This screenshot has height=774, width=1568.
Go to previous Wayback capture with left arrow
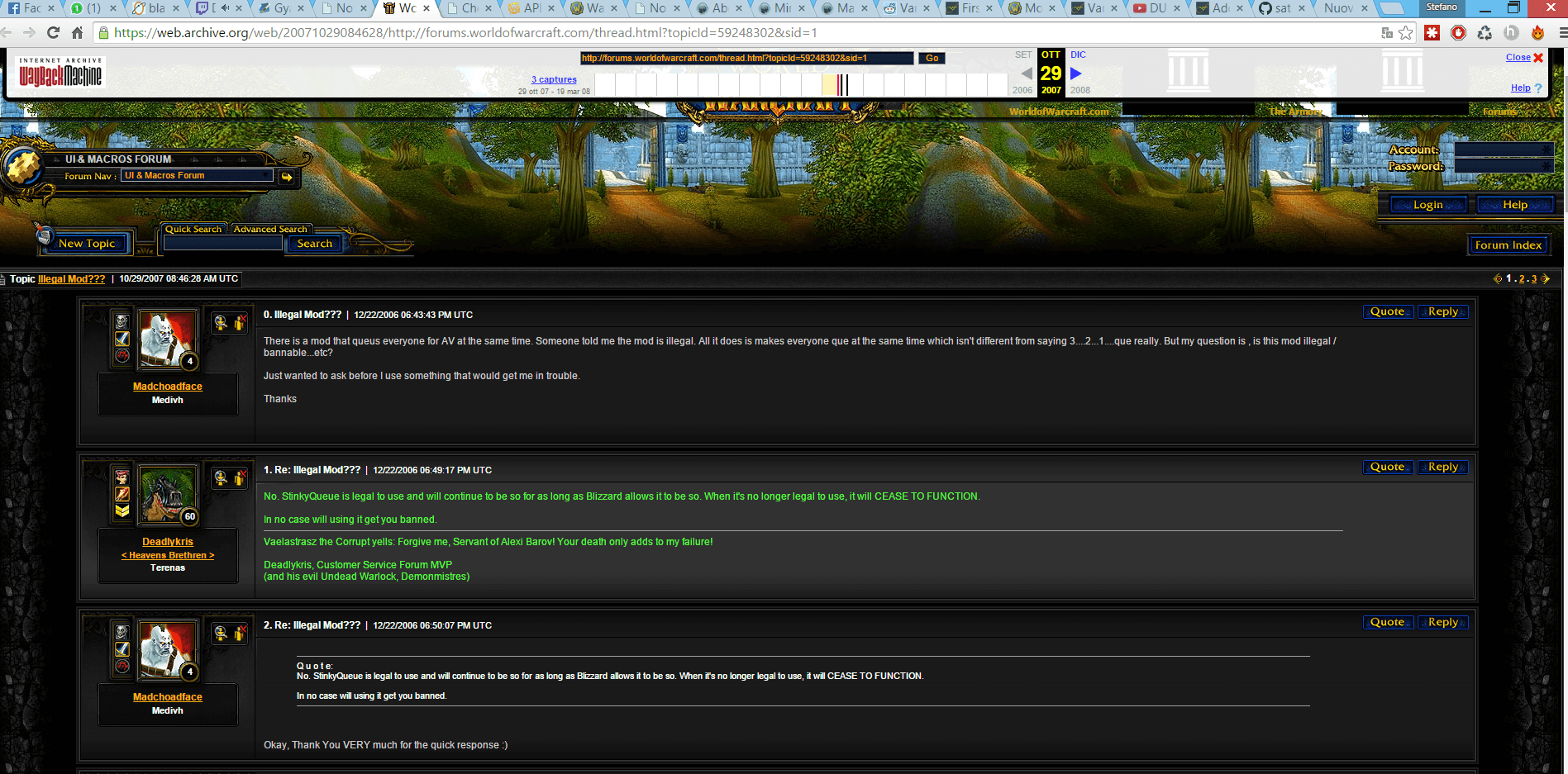1026,74
